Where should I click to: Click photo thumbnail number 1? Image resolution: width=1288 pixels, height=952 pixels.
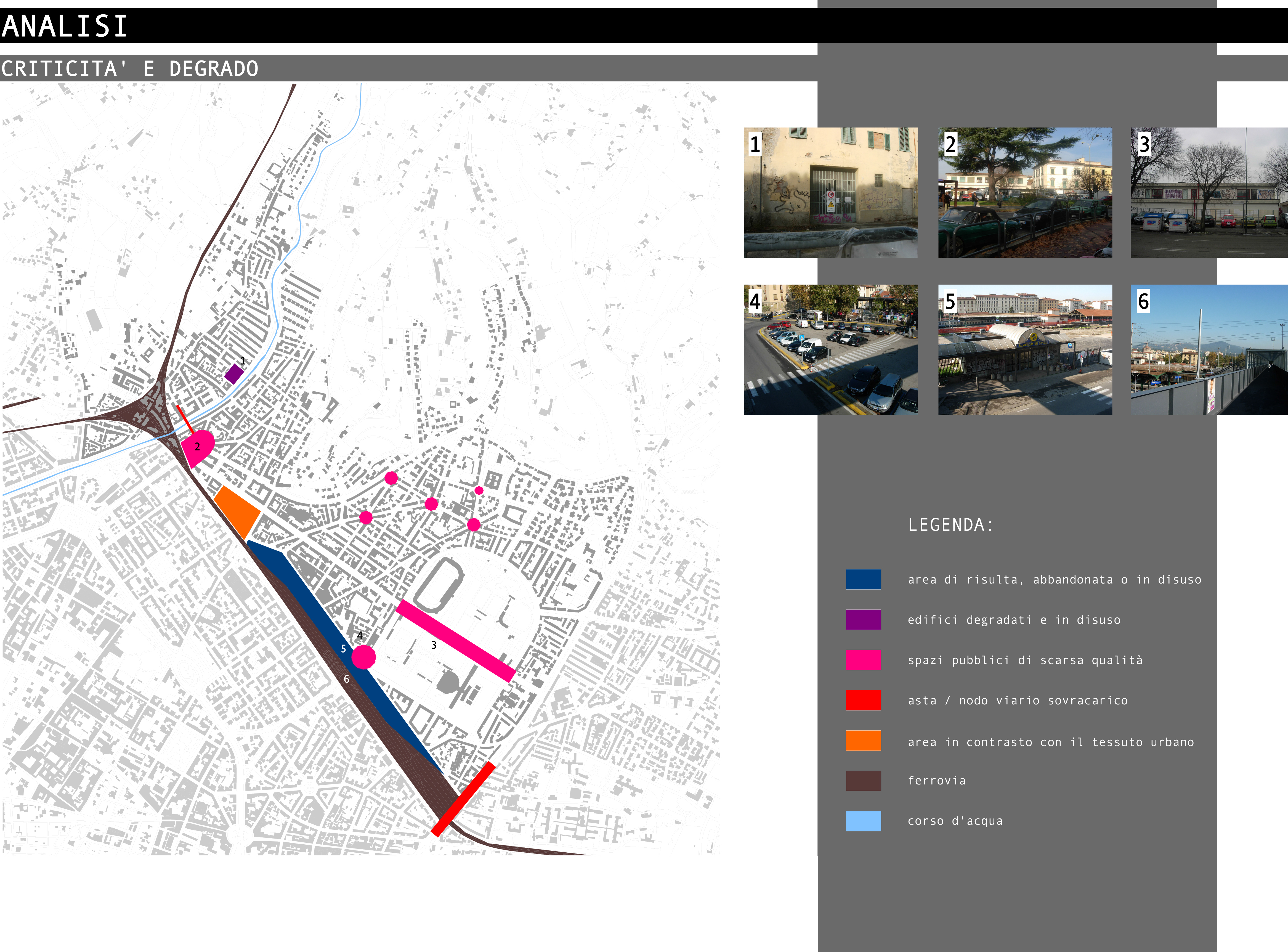coord(831,192)
